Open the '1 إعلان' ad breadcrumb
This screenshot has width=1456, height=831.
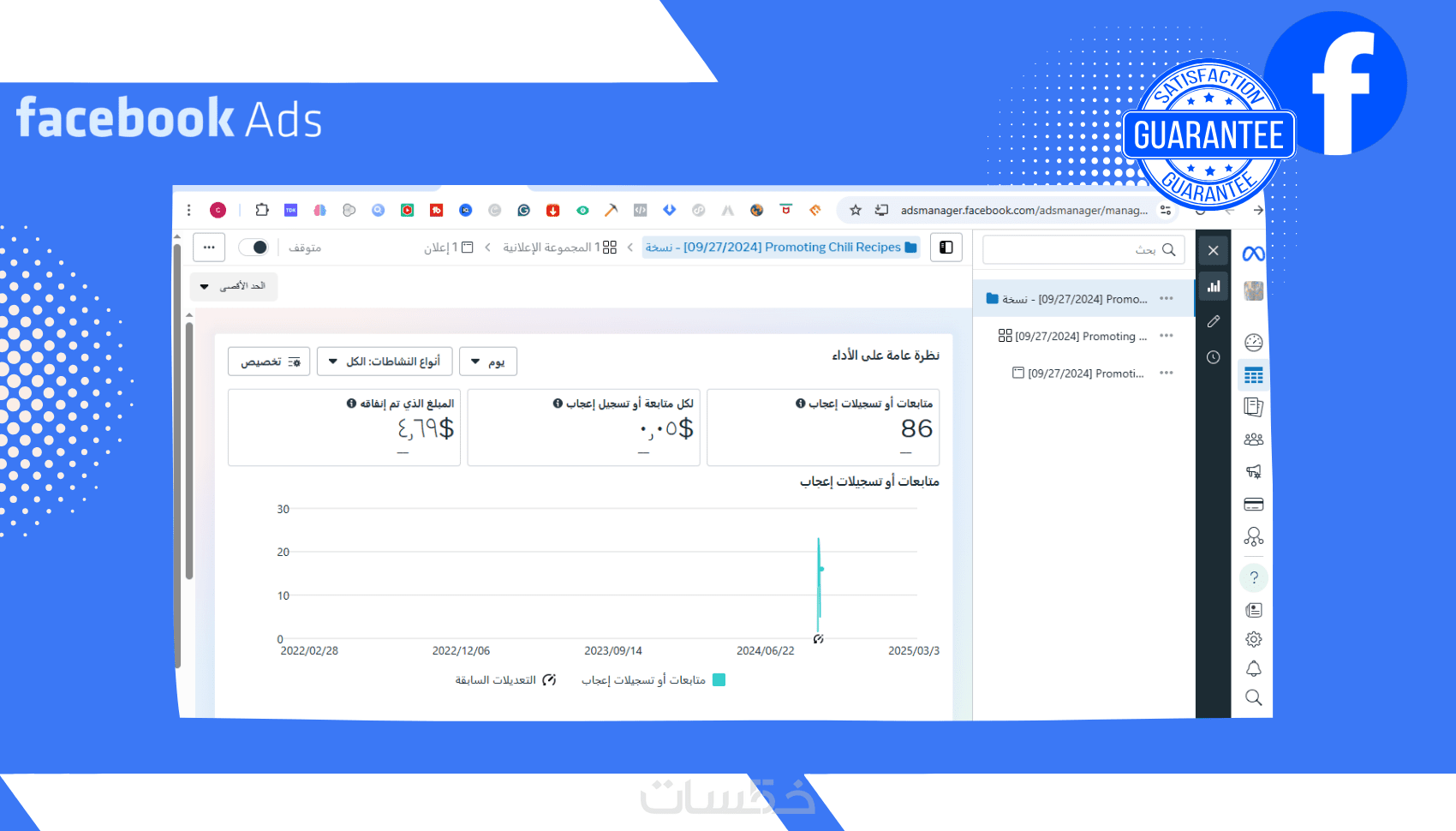[449, 248]
